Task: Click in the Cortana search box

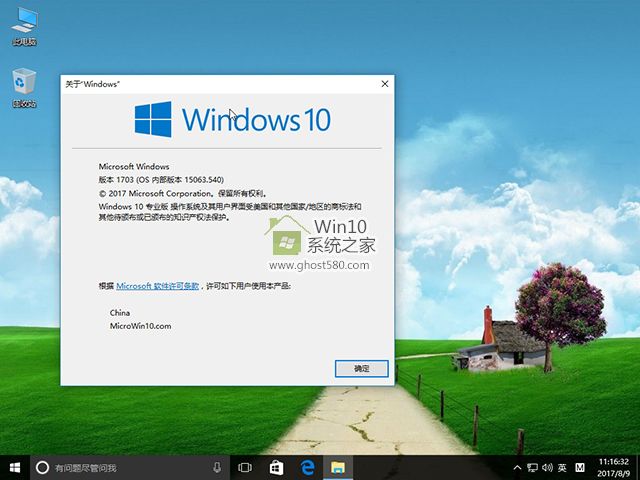Action: point(131,467)
